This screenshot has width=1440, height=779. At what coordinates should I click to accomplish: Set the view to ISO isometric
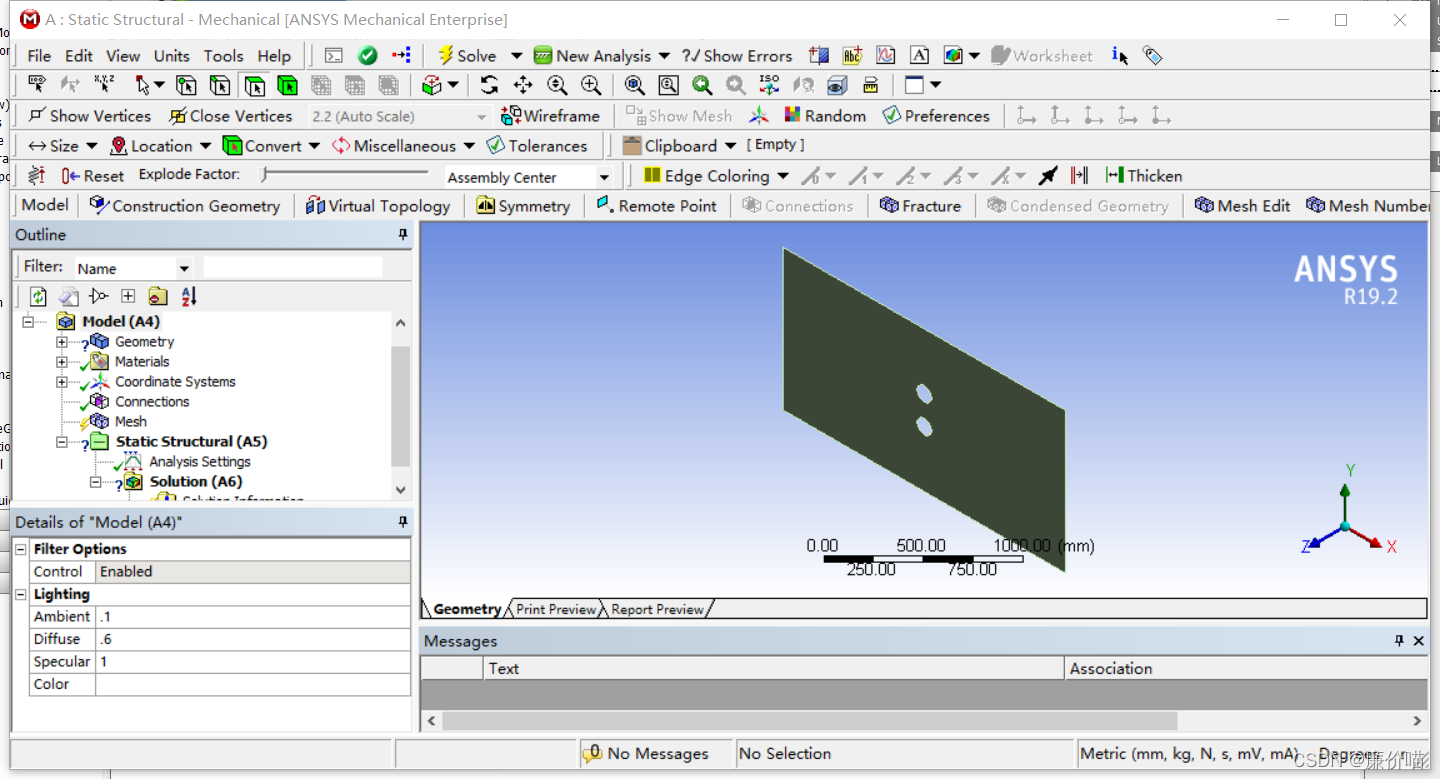(769, 86)
